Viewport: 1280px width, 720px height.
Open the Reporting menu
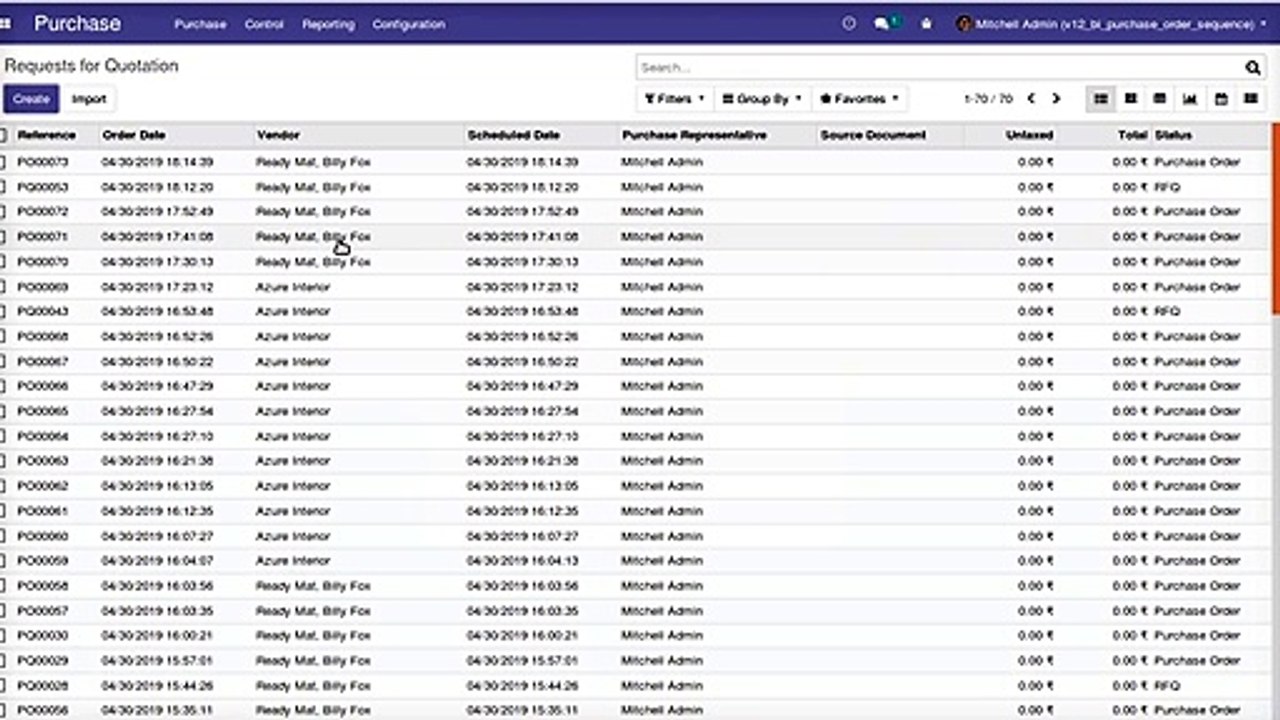(328, 24)
